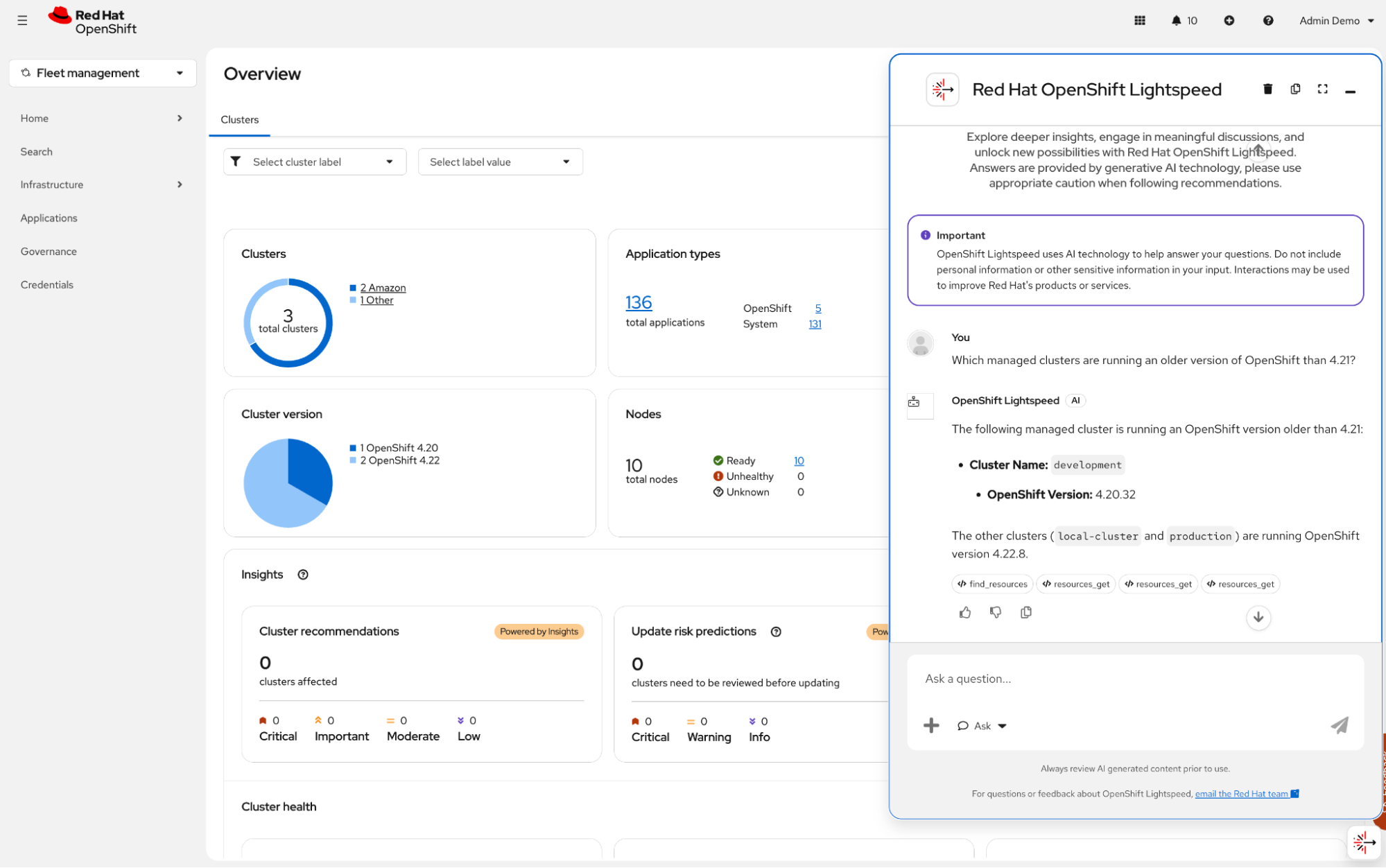Screen dimensions: 1386x868
Task: Click the user avatar beside You
Action: click(x=920, y=343)
